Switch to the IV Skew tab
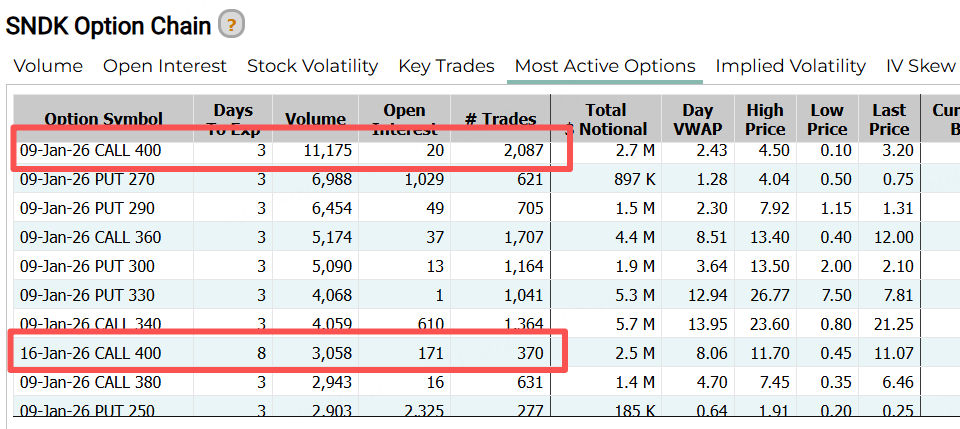Screen dimensions: 960x429 (x=920, y=66)
